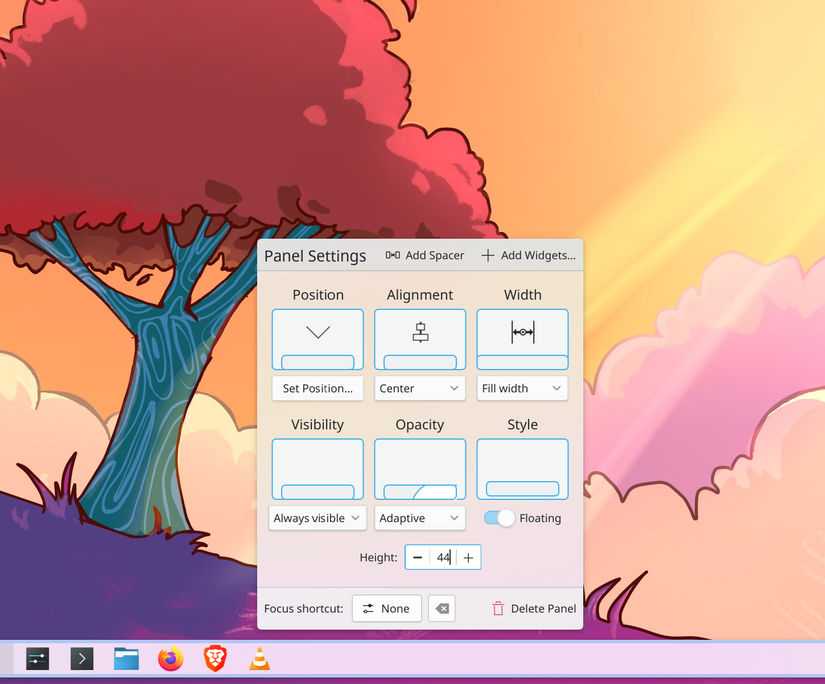The image size is (825, 684).
Task: Open VLC media player from the taskbar
Action: click(259, 659)
